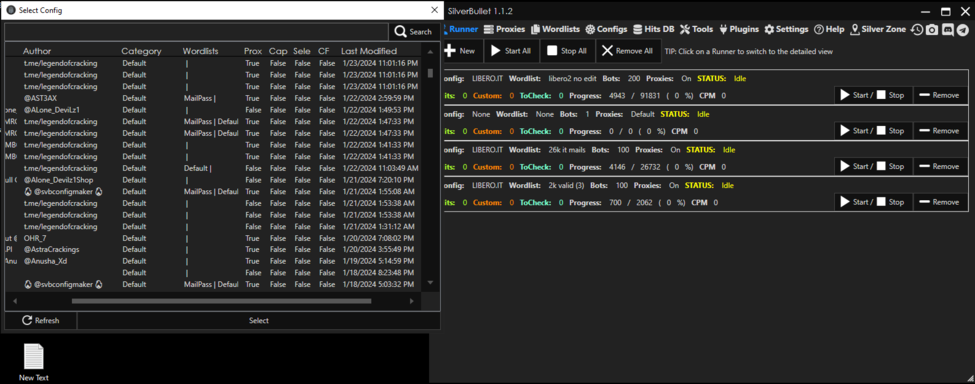
Task: Select the config row by @AstraCrackings
Action: pyautogui.click(x=213, y=249)
